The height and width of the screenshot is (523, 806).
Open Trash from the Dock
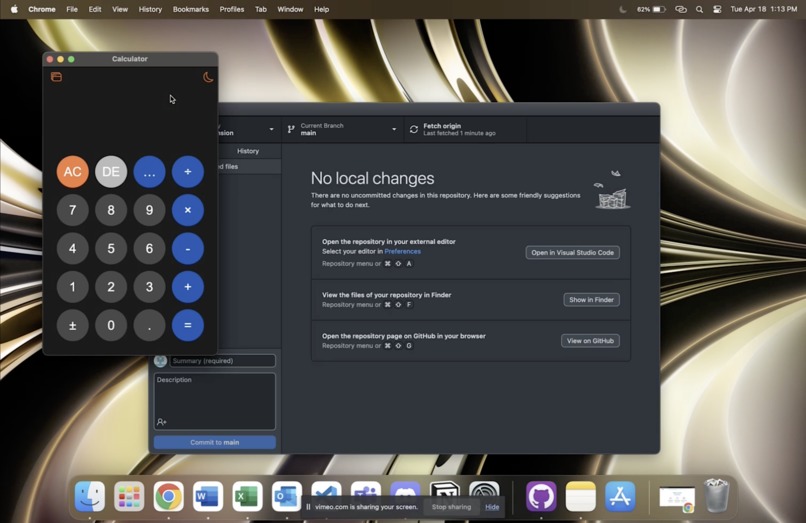716,495
